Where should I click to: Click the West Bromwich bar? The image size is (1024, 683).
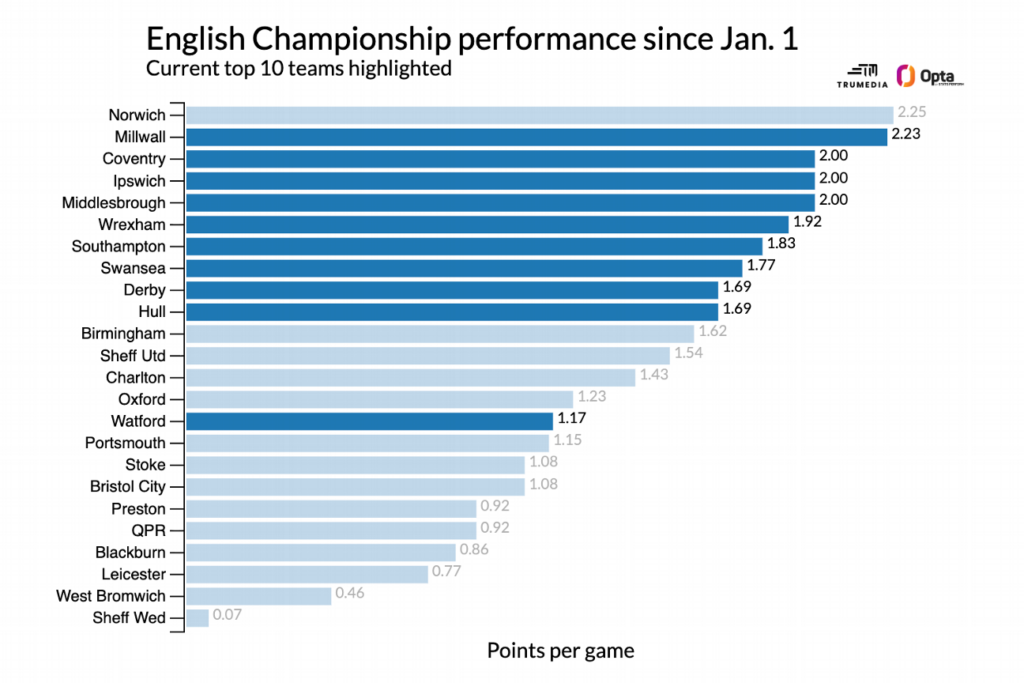tap(257, 596)
